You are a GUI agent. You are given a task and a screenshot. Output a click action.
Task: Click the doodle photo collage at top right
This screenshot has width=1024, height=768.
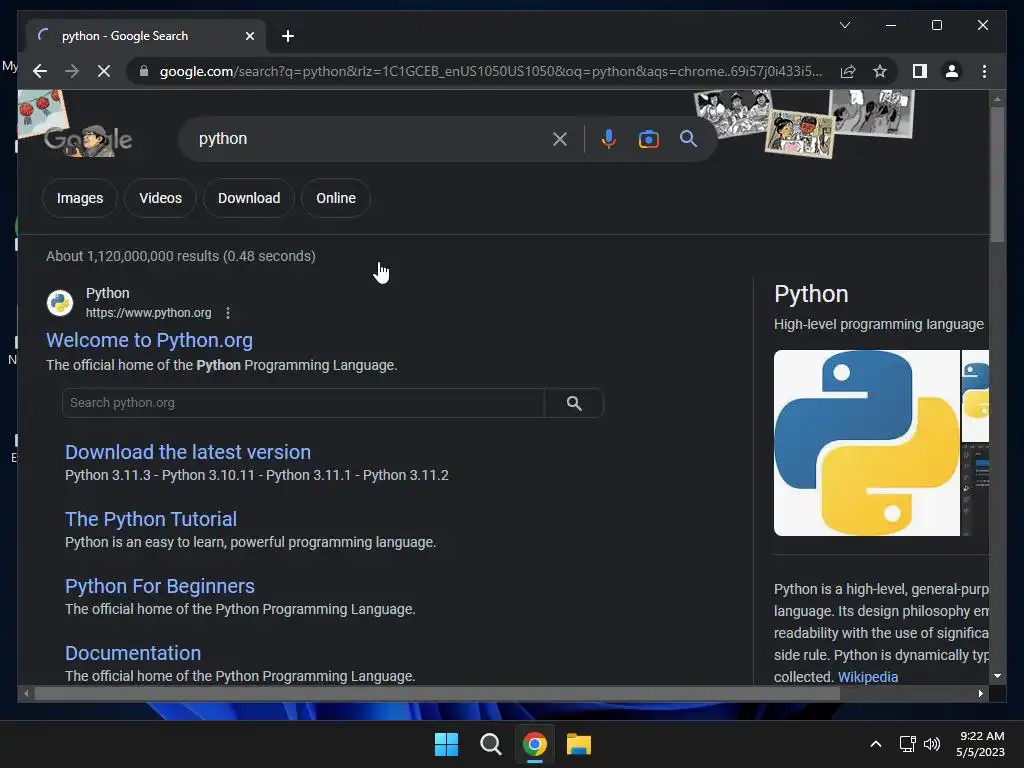[805, 123]
